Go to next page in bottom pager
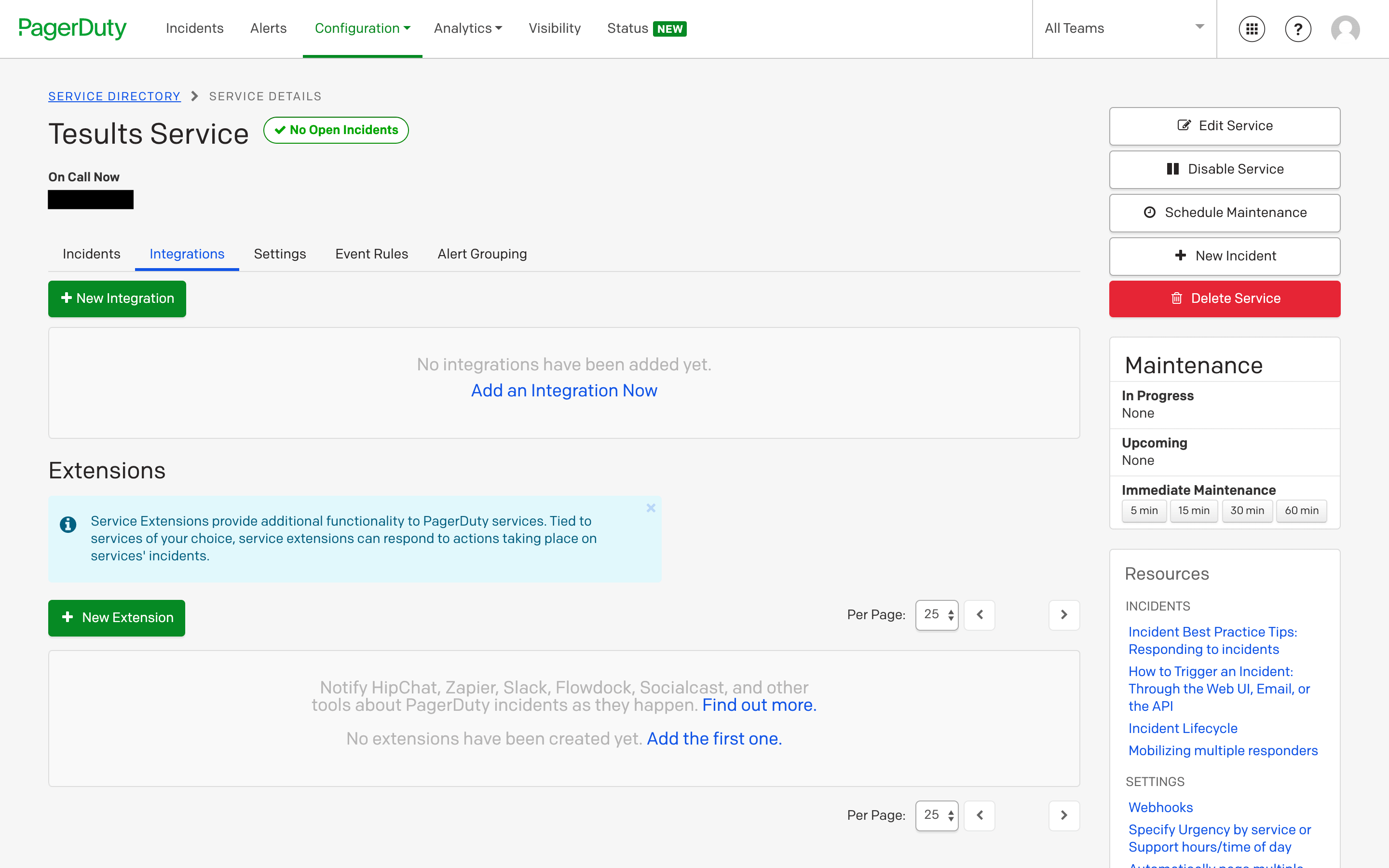The image size is (1389, 868). (x=1063, y=815)
